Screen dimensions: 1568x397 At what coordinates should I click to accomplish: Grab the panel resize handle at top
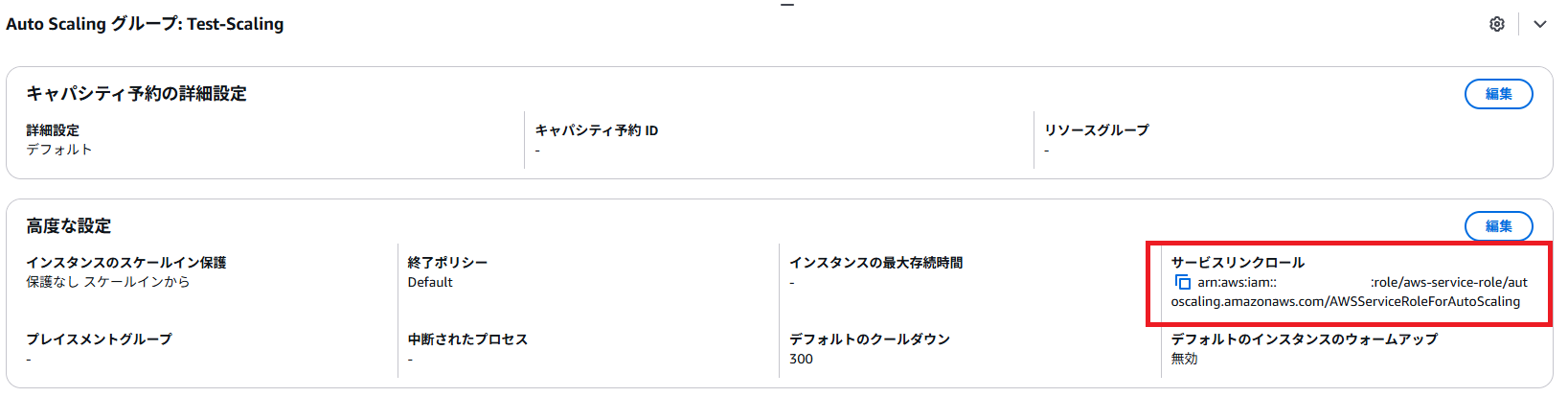786,5
